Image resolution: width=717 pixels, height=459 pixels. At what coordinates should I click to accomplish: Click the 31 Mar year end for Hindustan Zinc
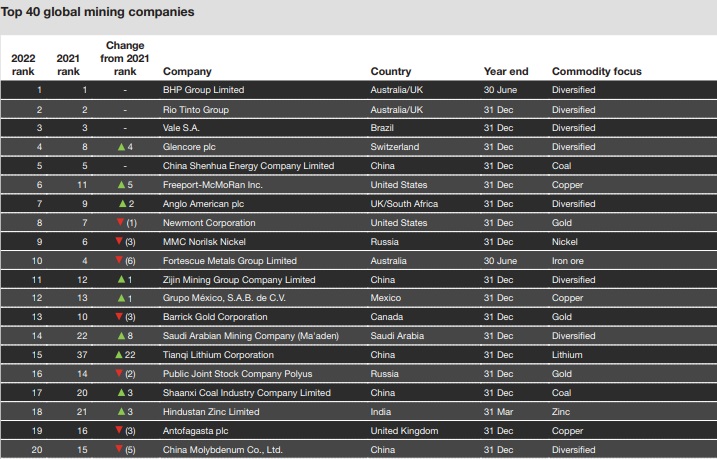click(x=499, y=412)
